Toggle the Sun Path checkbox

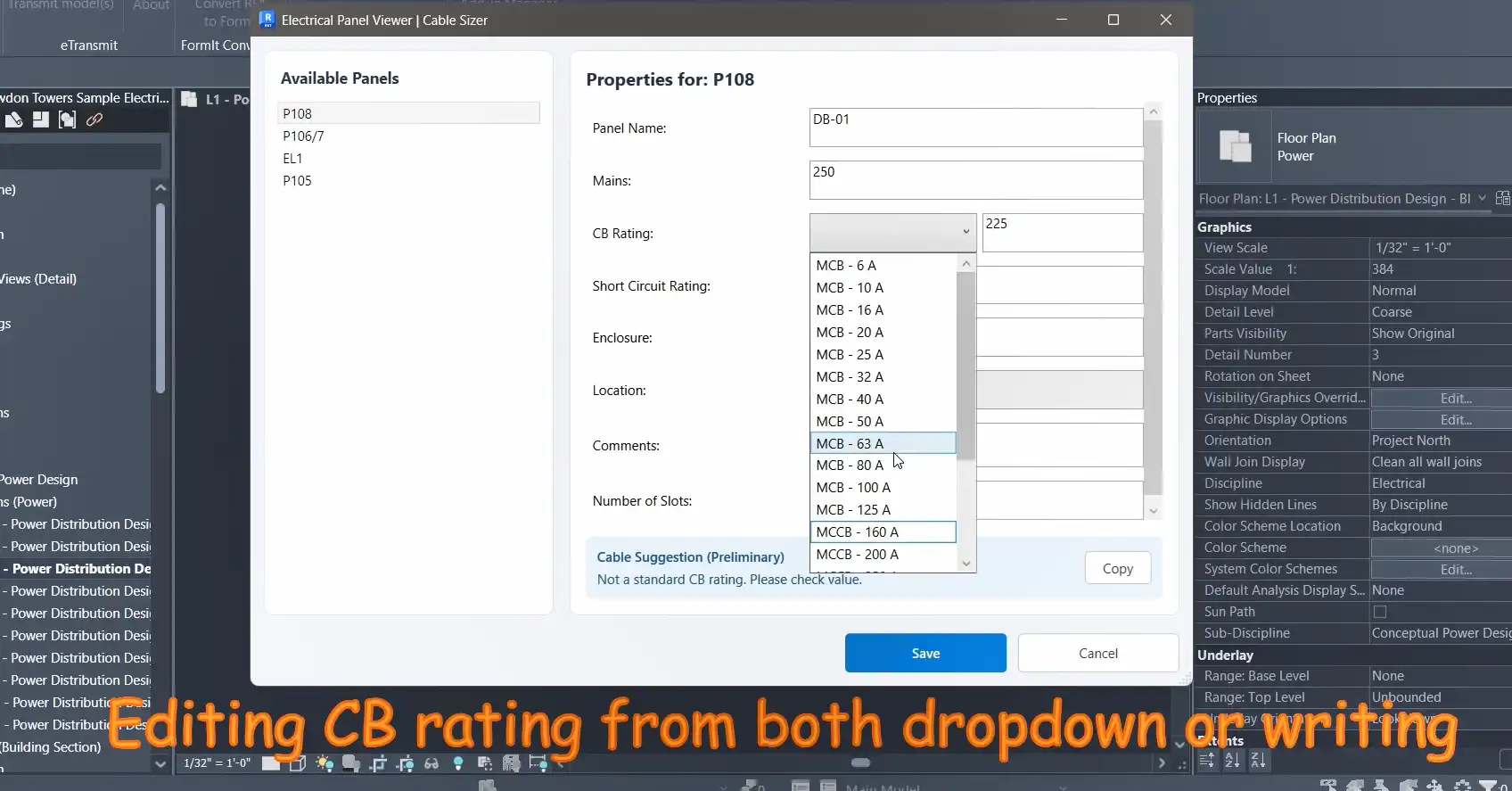1380,612
